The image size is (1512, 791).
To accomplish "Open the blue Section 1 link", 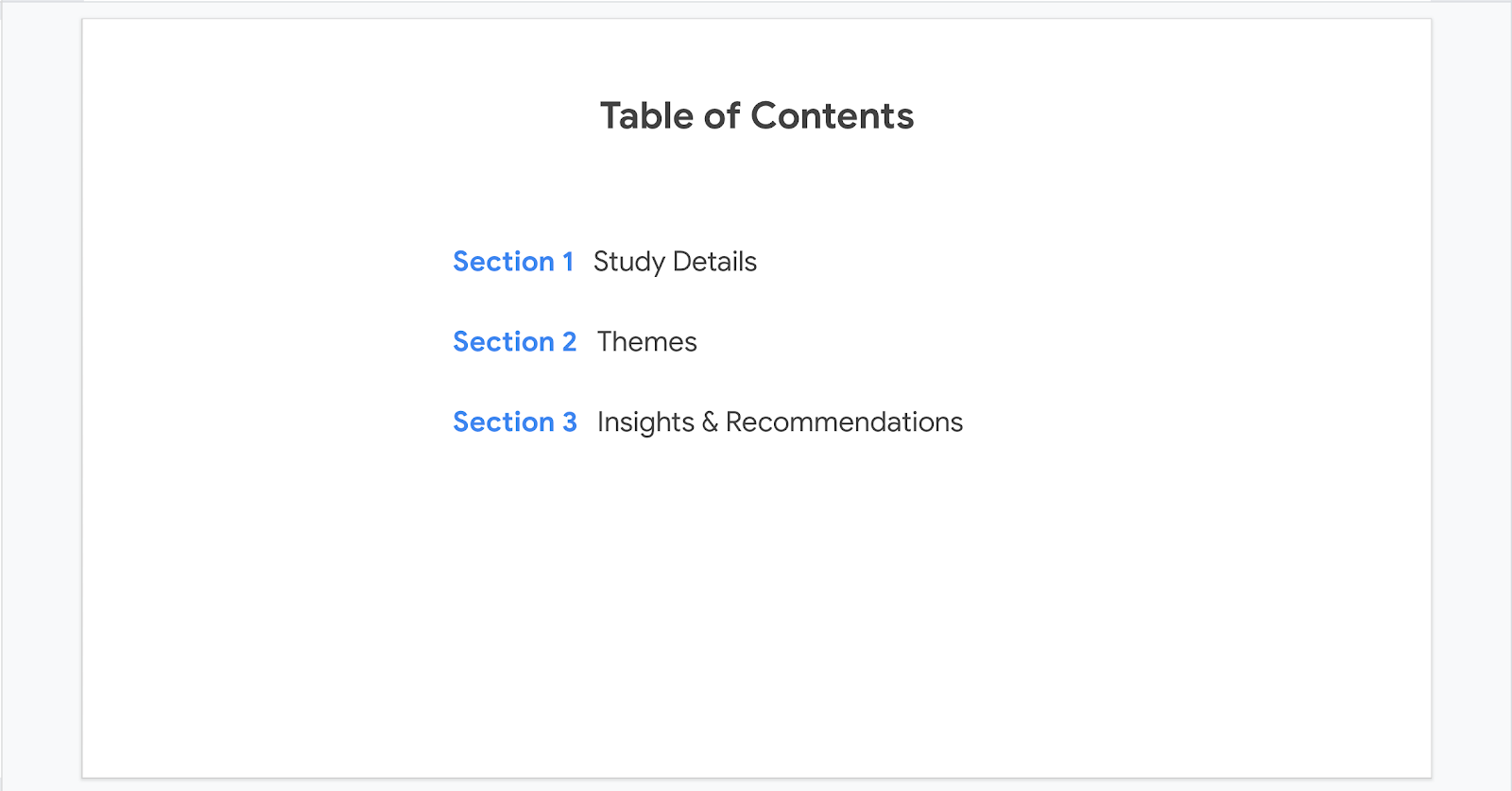I will coord(513,262).
